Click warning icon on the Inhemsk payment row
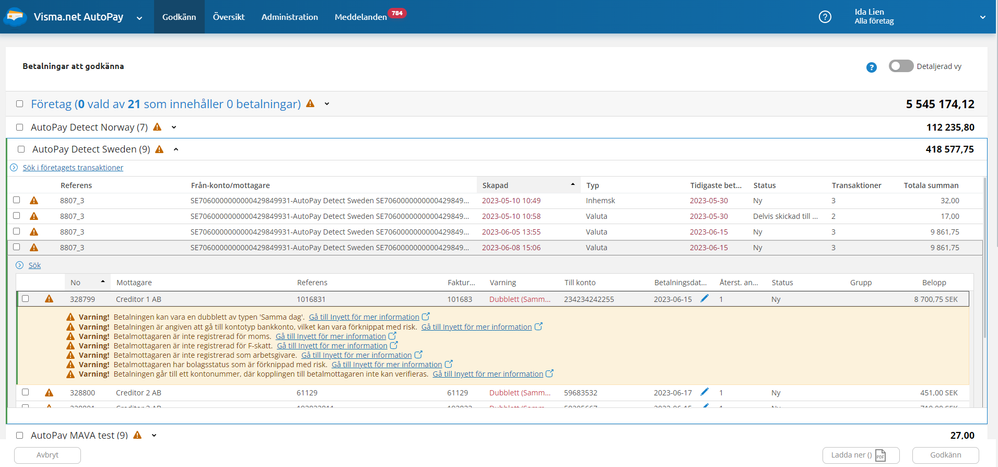The height and width of the screenshot is (467, 998). (x=34, y=200)
